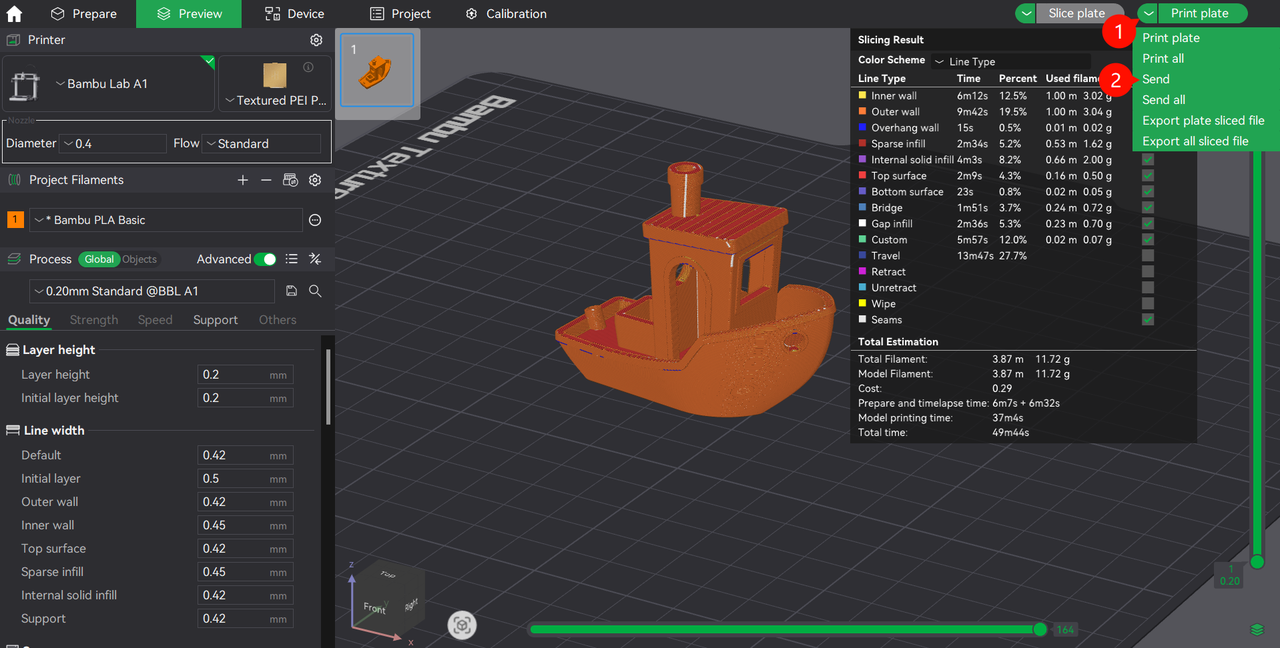Click the search settings magnifier icon
This screenshot has width=1280, height=648.
pos(315,291)
